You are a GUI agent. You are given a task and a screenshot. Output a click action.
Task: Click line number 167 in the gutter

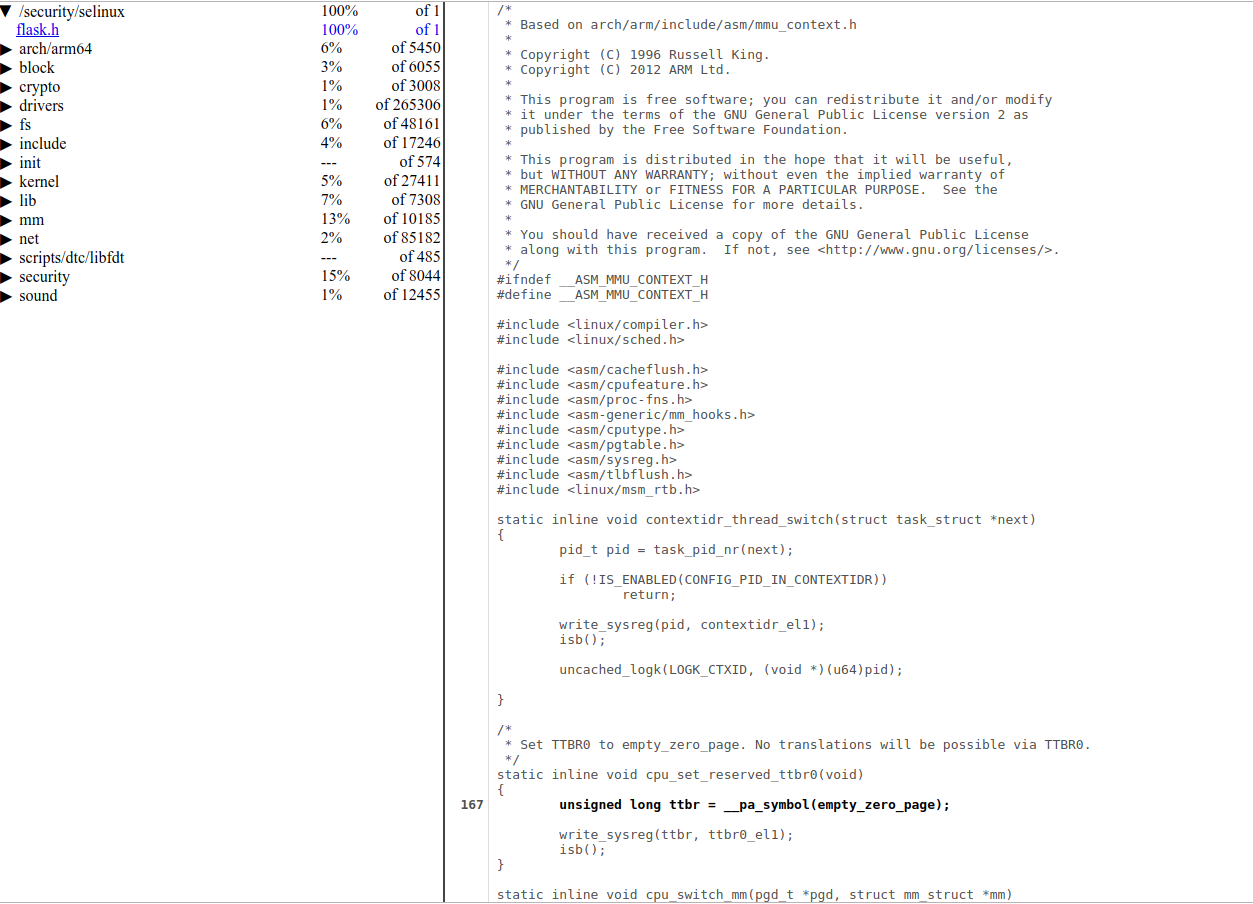[472, 805]
